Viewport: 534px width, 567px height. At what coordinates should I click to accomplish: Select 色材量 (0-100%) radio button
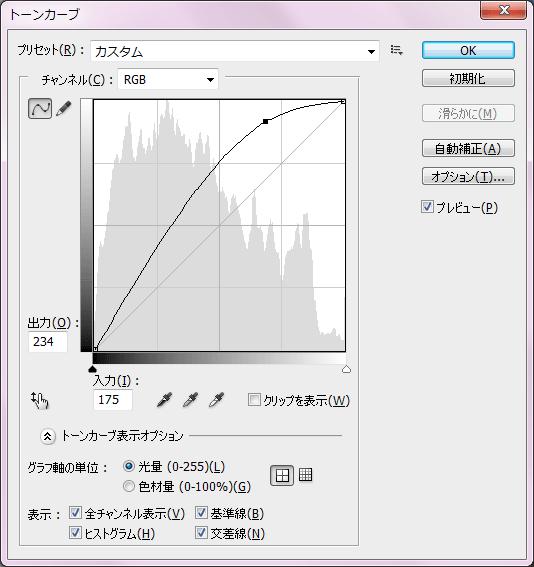point(129,486)
